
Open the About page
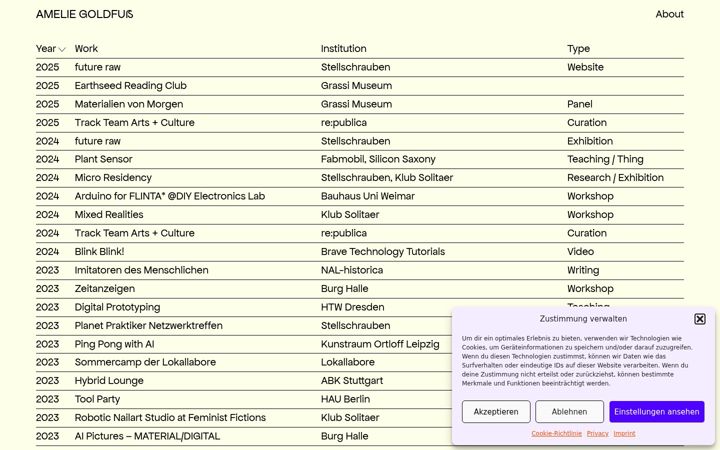669,14
